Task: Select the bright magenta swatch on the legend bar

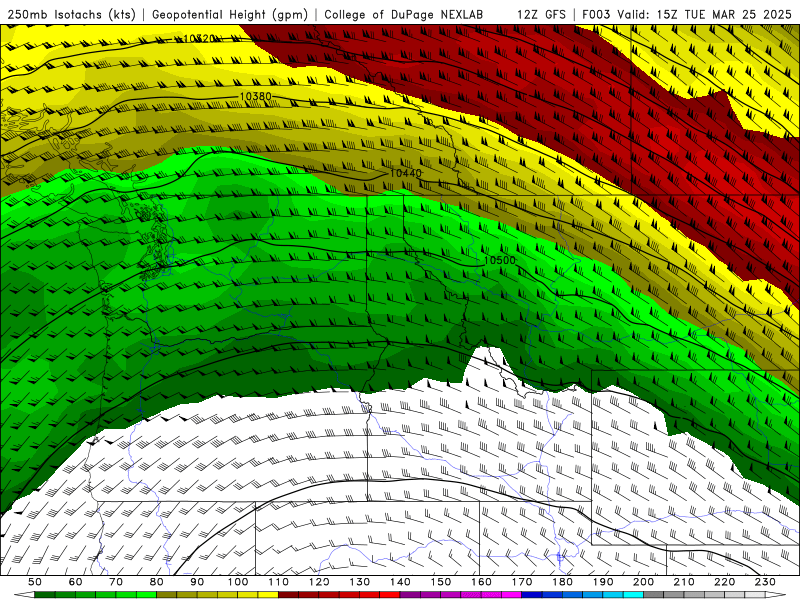Action: pyautogui.click(x=512, y=595)
